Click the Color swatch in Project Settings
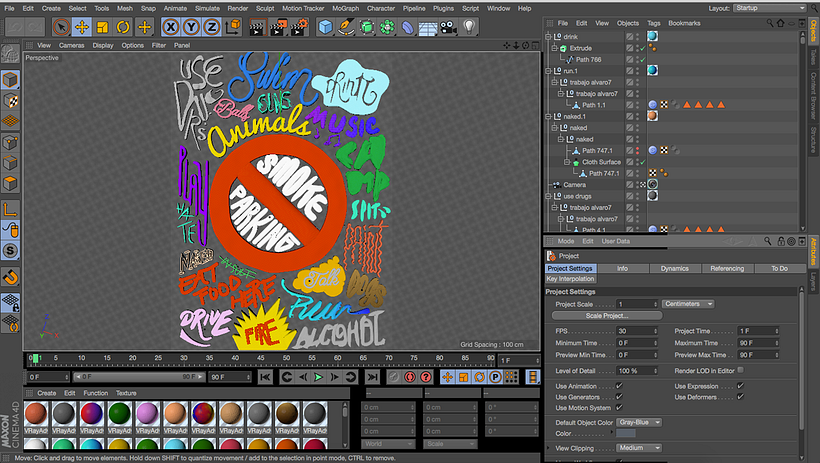 pyautogui.click(x=626, y=434)
